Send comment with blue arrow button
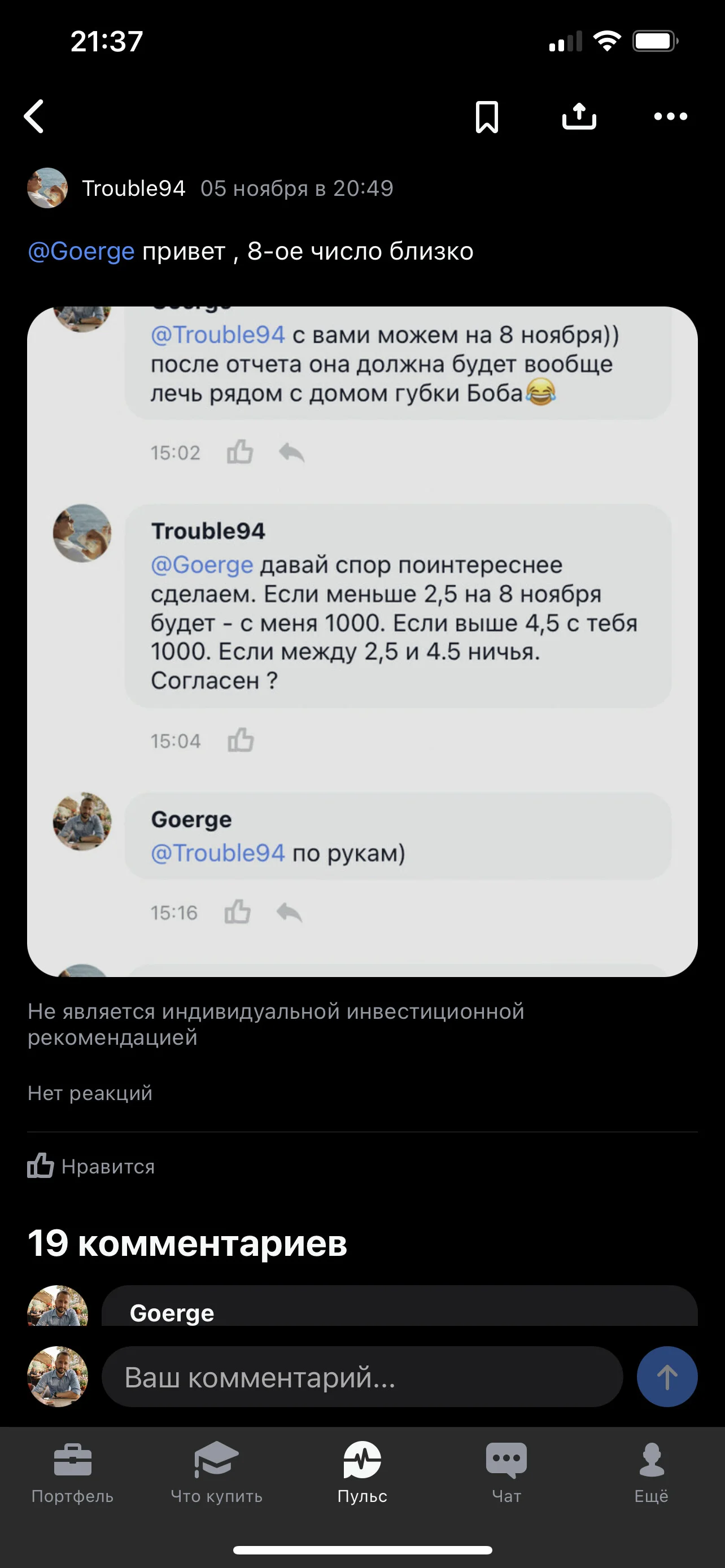The image size is (725, 1568). point(667,1377)
